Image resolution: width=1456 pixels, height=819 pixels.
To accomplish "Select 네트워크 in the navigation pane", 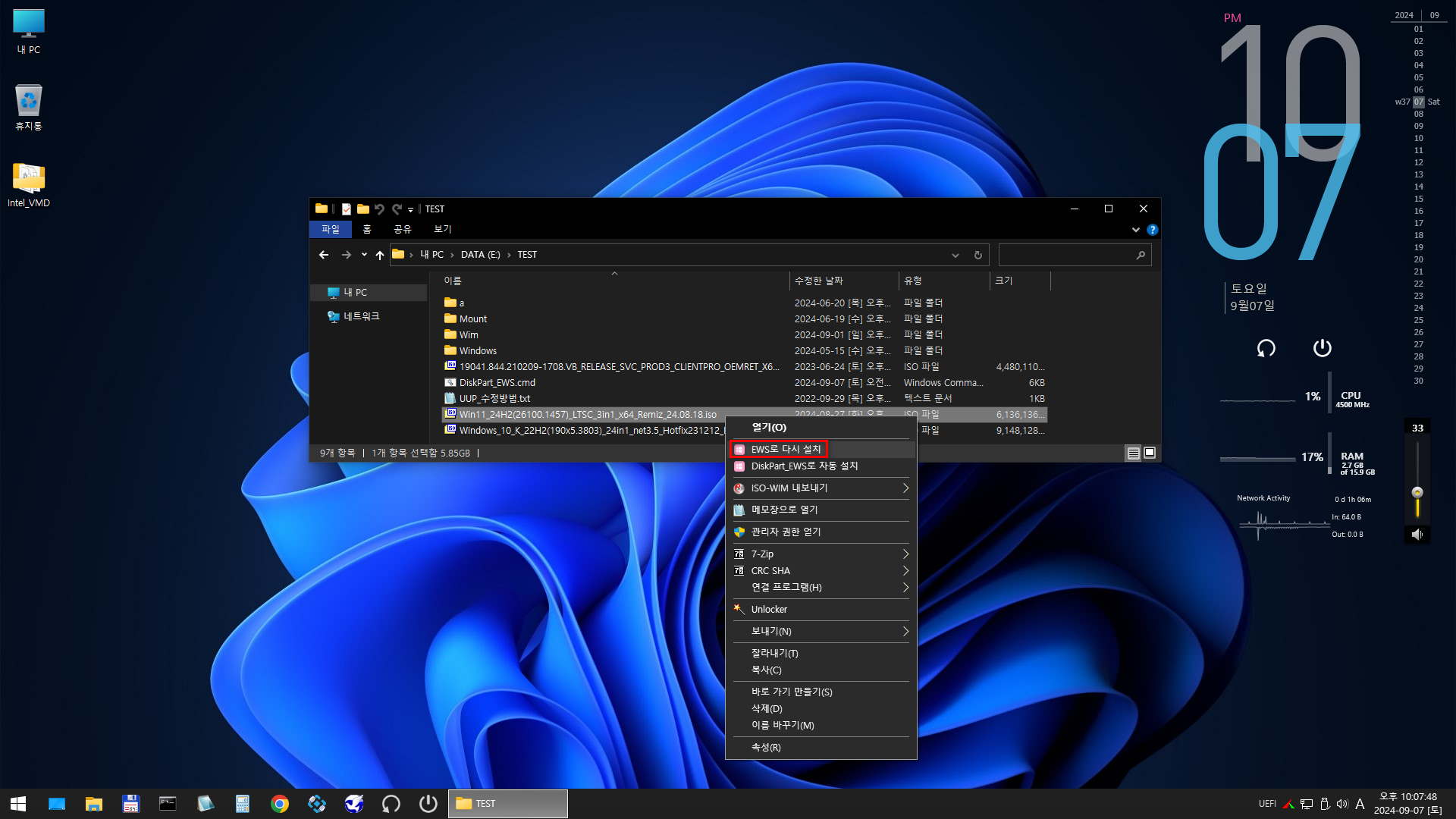I will (x=362, y=316).
